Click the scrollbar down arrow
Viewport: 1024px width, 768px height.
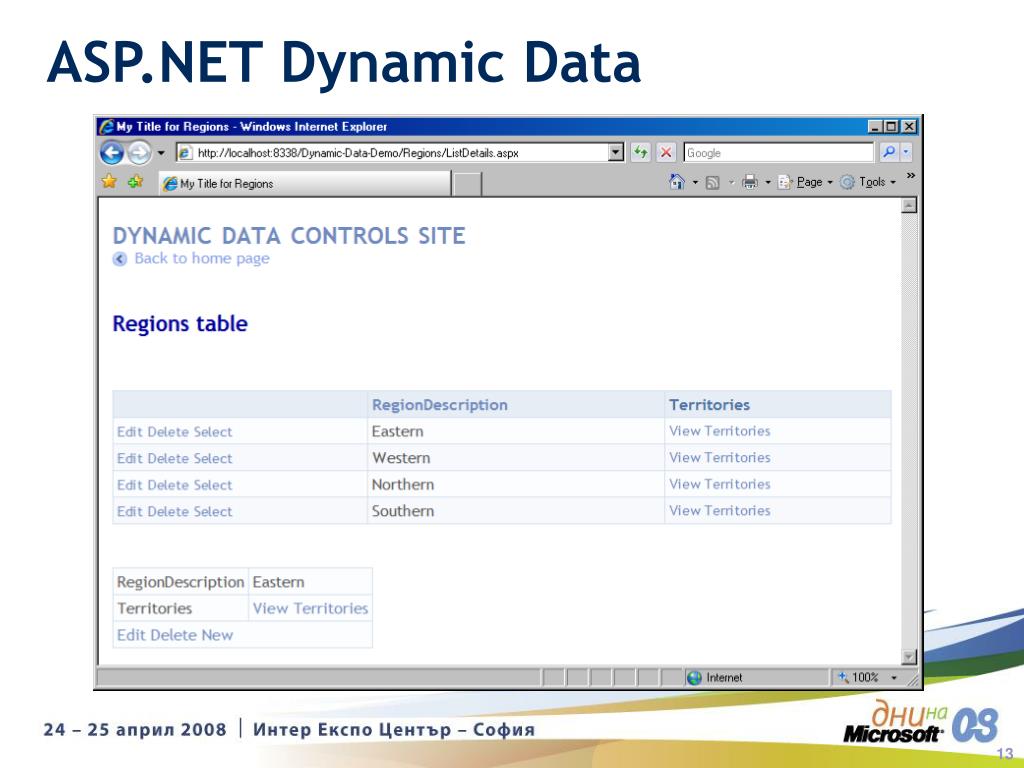tap(909, 656)
